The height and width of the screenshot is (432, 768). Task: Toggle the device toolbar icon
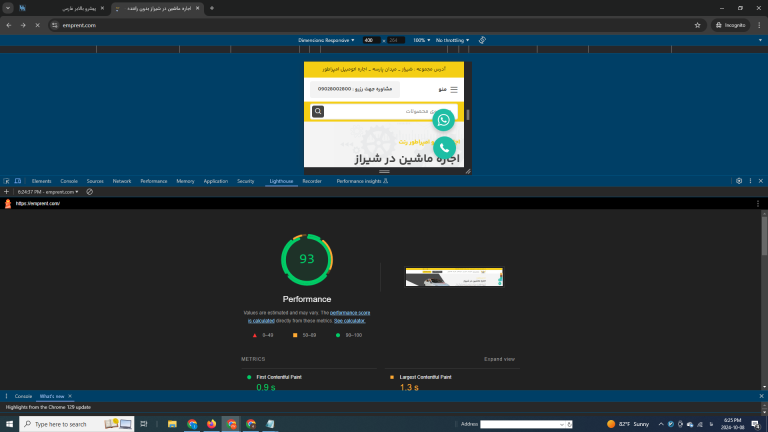[18, 181]
